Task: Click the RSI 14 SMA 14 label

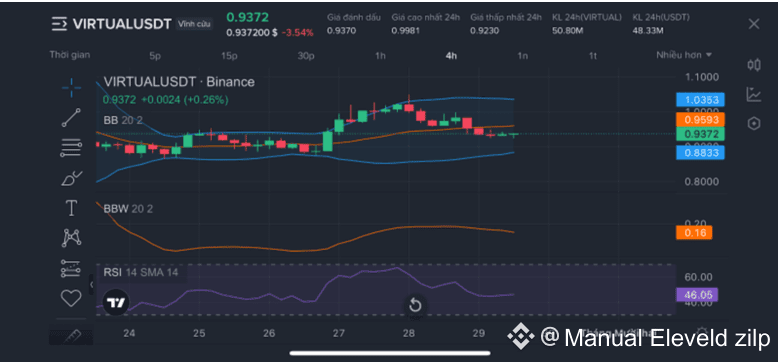Action: pos(140,272)
